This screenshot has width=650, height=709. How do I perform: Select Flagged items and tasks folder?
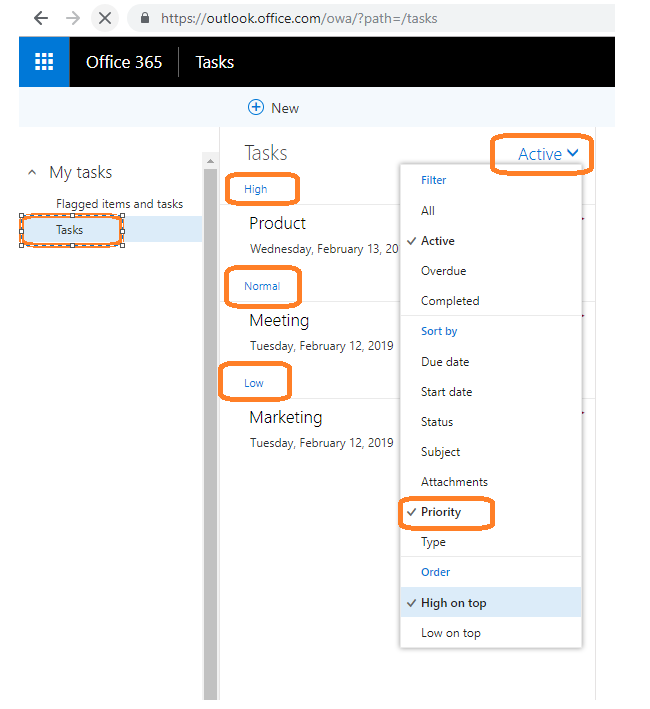[x=119, y=204]
